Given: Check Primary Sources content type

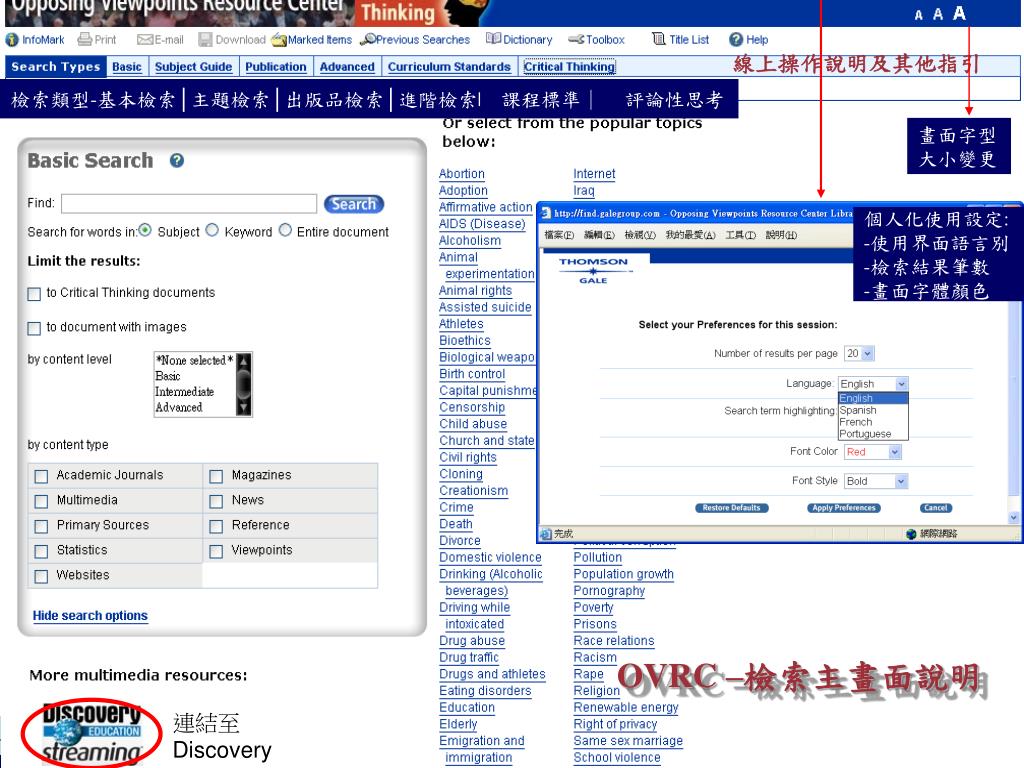Looking at the screenshot, I should (x=41, y=526).
